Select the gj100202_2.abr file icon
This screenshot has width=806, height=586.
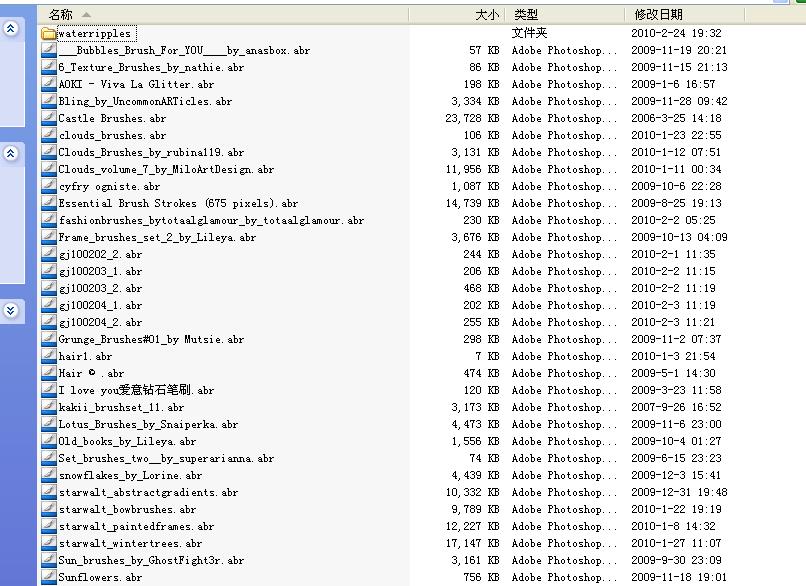pyautogui.click(x=49, y=254)
